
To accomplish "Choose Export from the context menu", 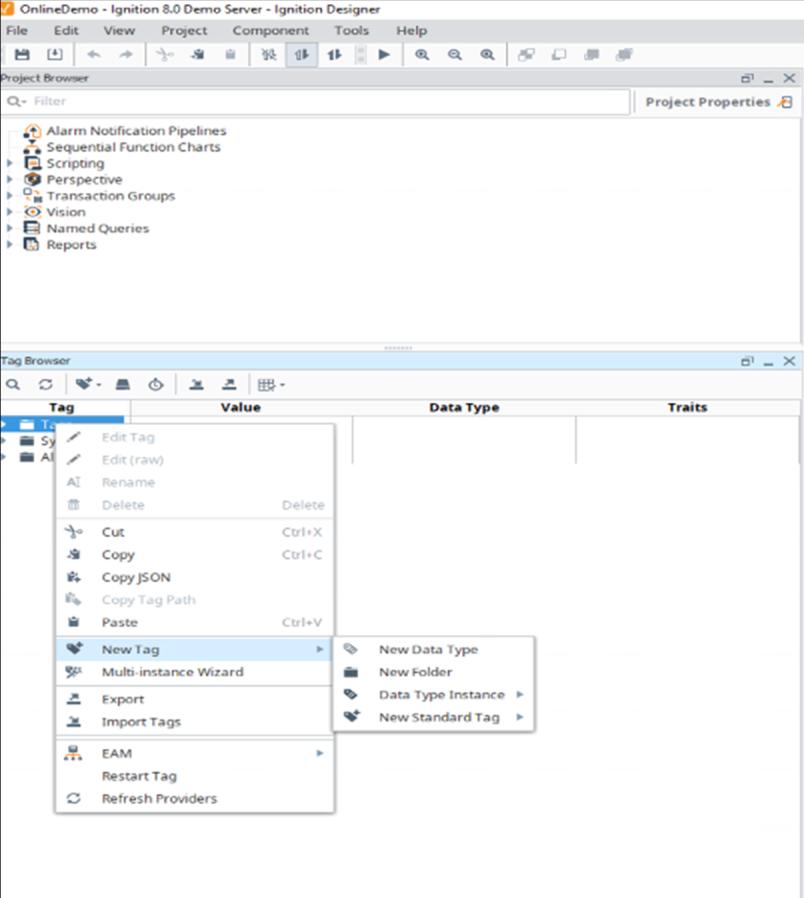I will point(195,699).
